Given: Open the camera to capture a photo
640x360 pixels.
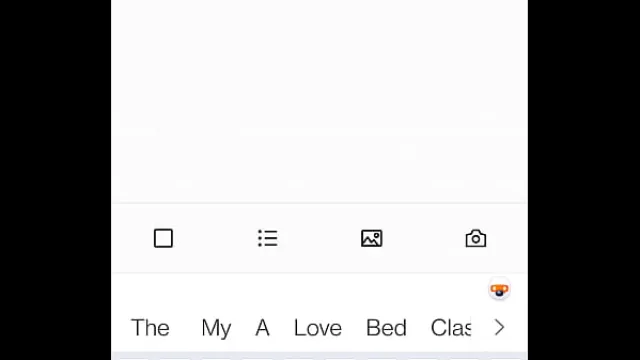Looking at the screenshot, I should (x=476, y=238).
